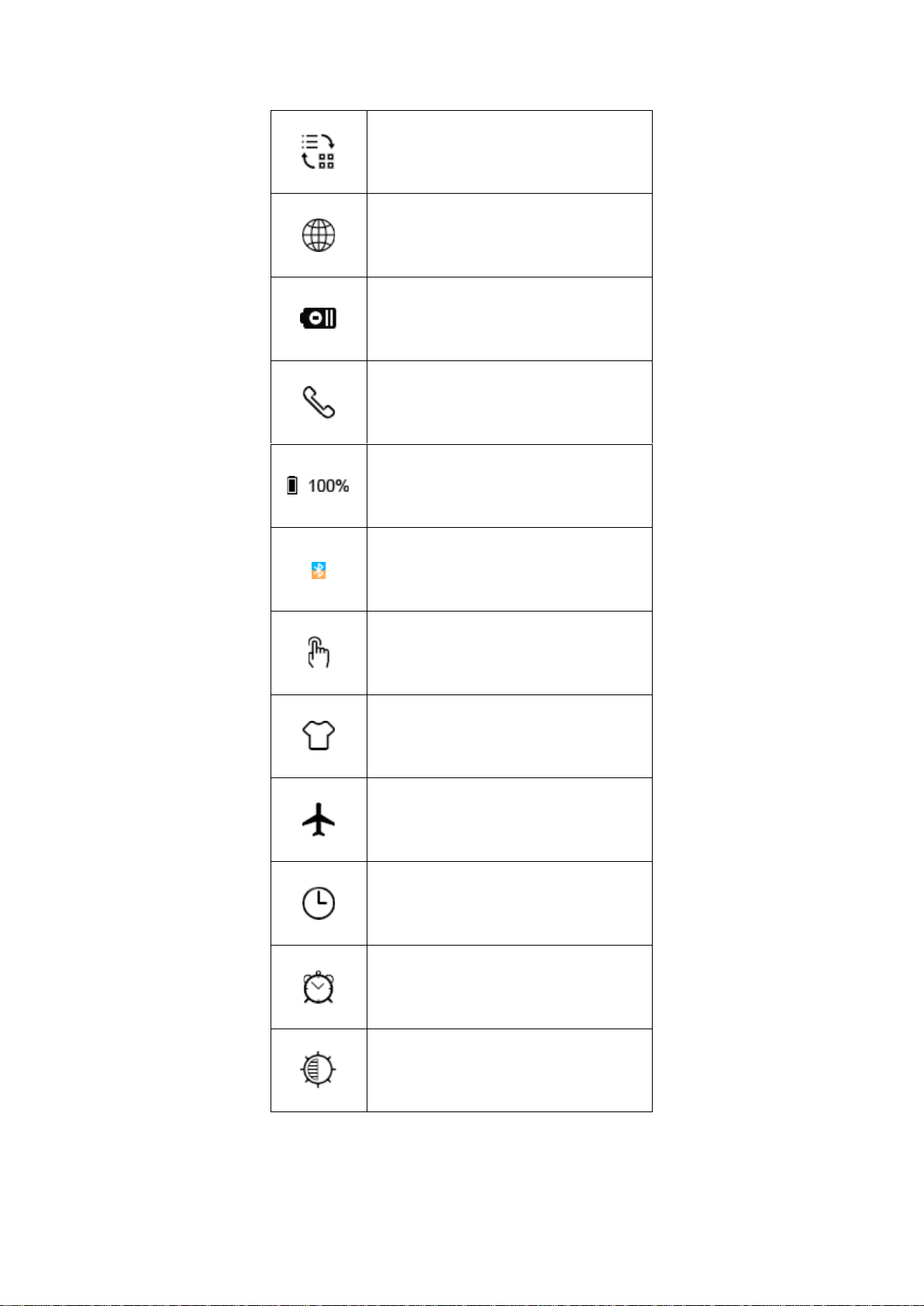This screenshot has width=924, height=1306.
Task: Click the finger tap gesture icon
Action: click(319, 653)
